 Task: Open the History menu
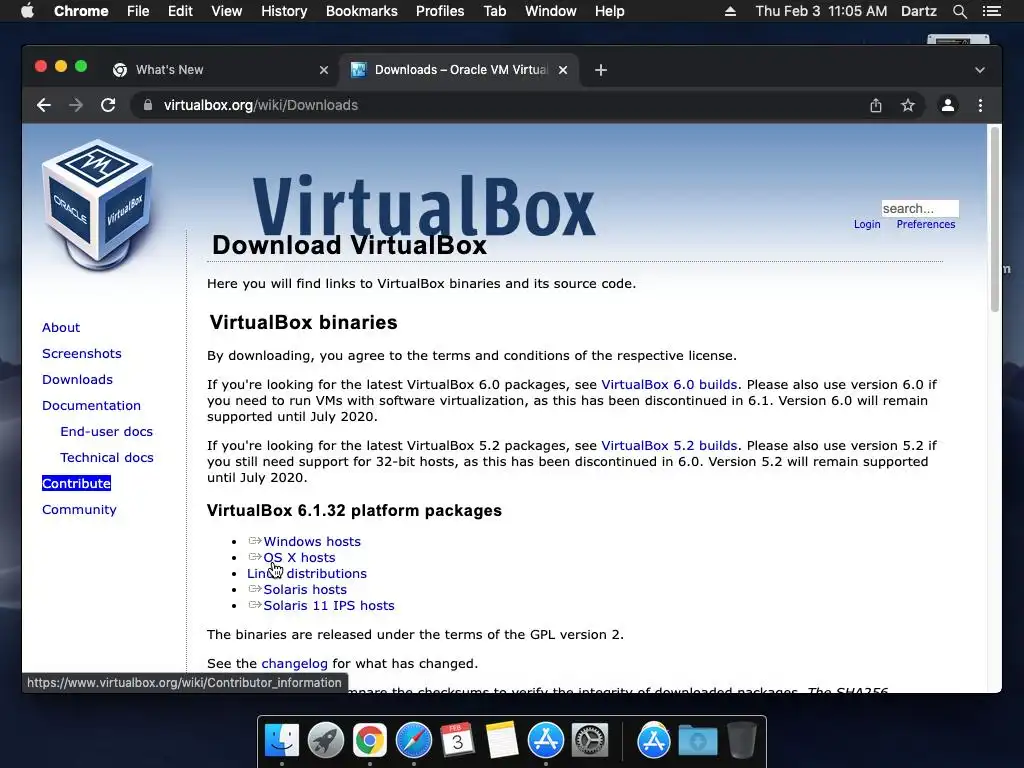tap(284, 11)
